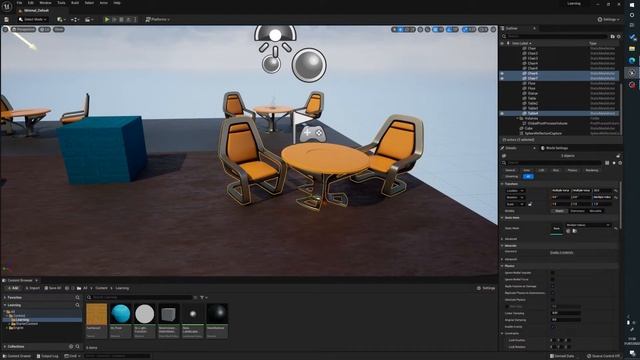Edit the Linear Damping value field
The height and width of the screenshot is (360, 640).
[x=565, y=313]
